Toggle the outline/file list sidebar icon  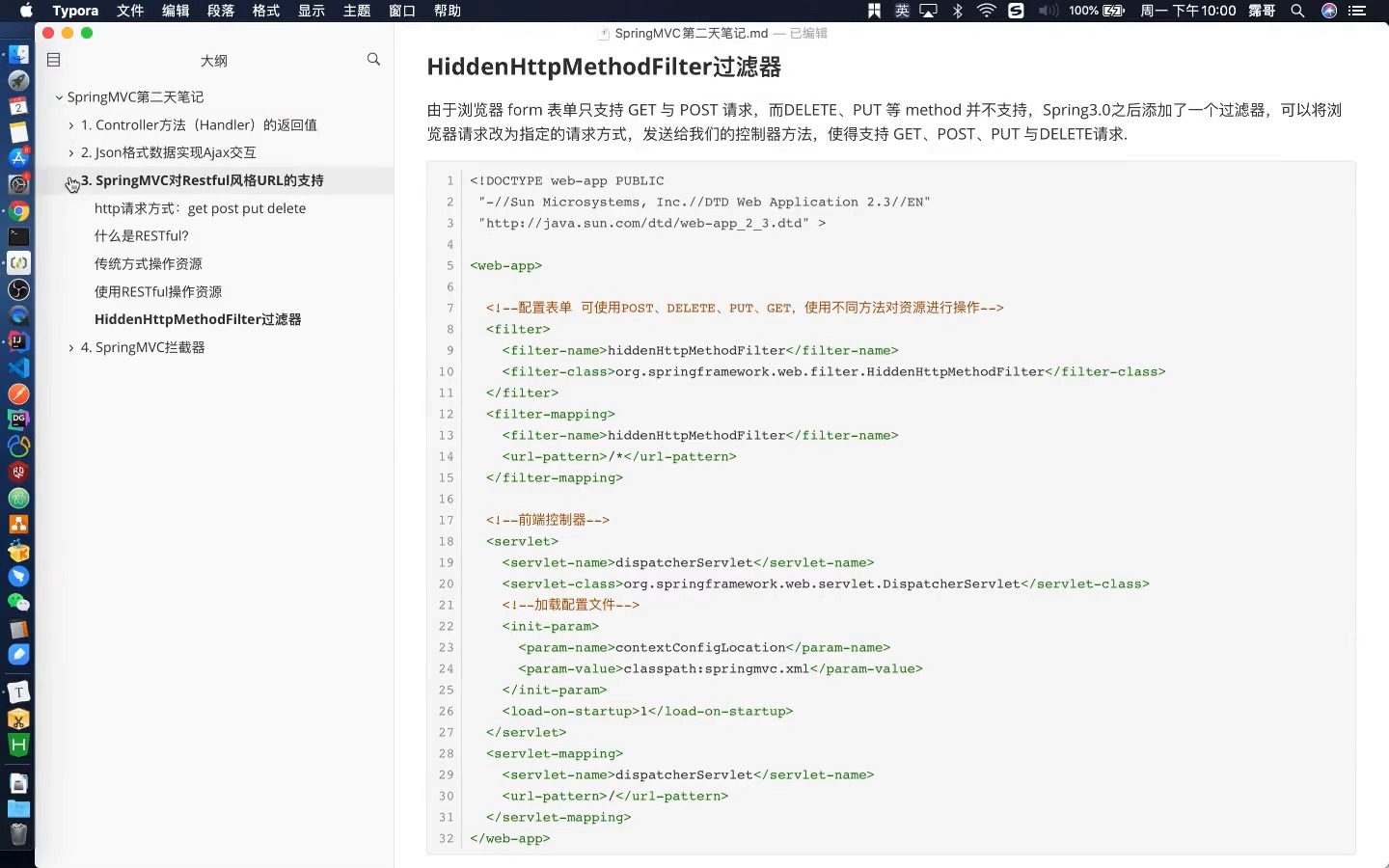tap(54, 60)
